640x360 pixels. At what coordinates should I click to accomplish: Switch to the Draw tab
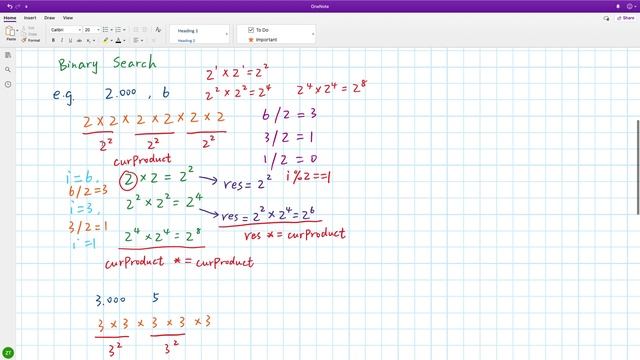(x=49, y=18)
